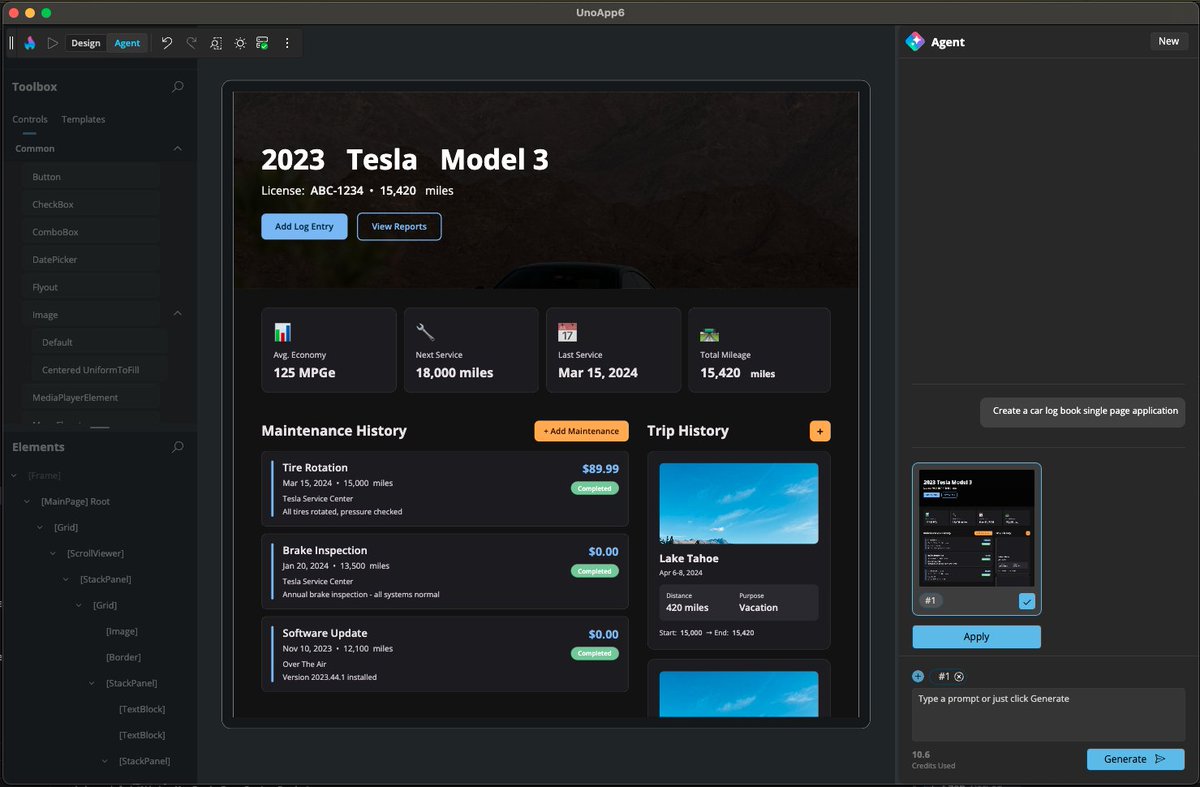Choose Centered UniformToFill image variant

[x=98, y=370]
